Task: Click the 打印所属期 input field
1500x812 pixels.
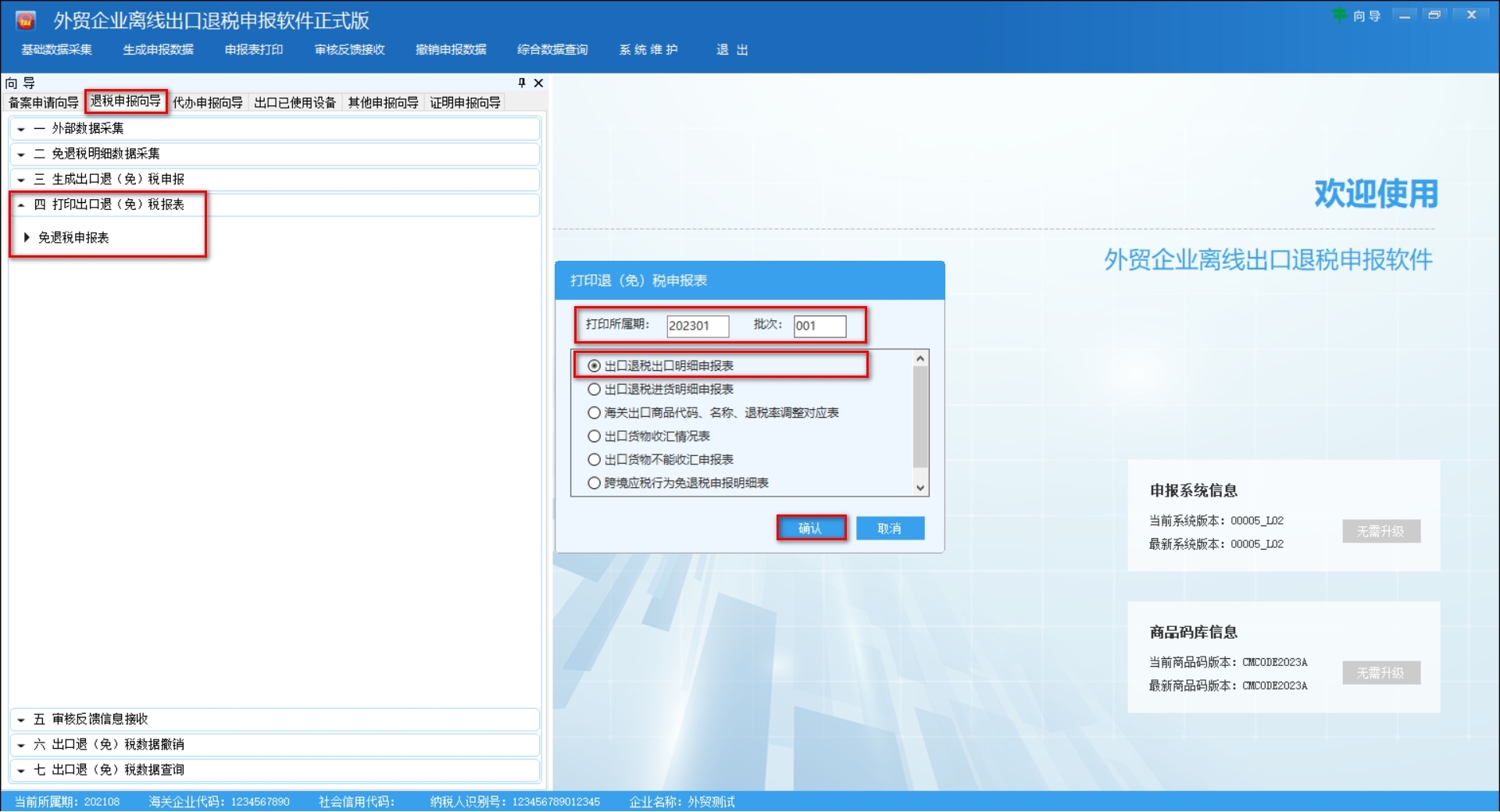Action: (696, 326)
